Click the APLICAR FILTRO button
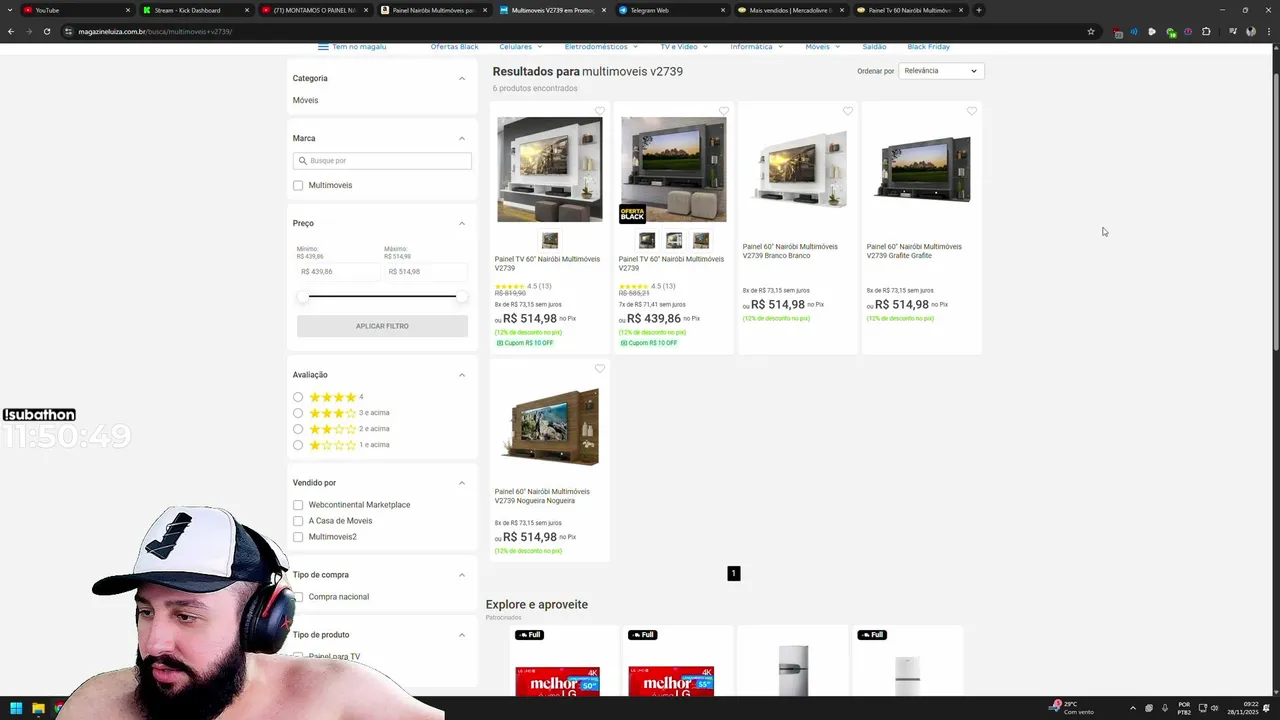Viewport: 1280px width, 720px height. 382,326
